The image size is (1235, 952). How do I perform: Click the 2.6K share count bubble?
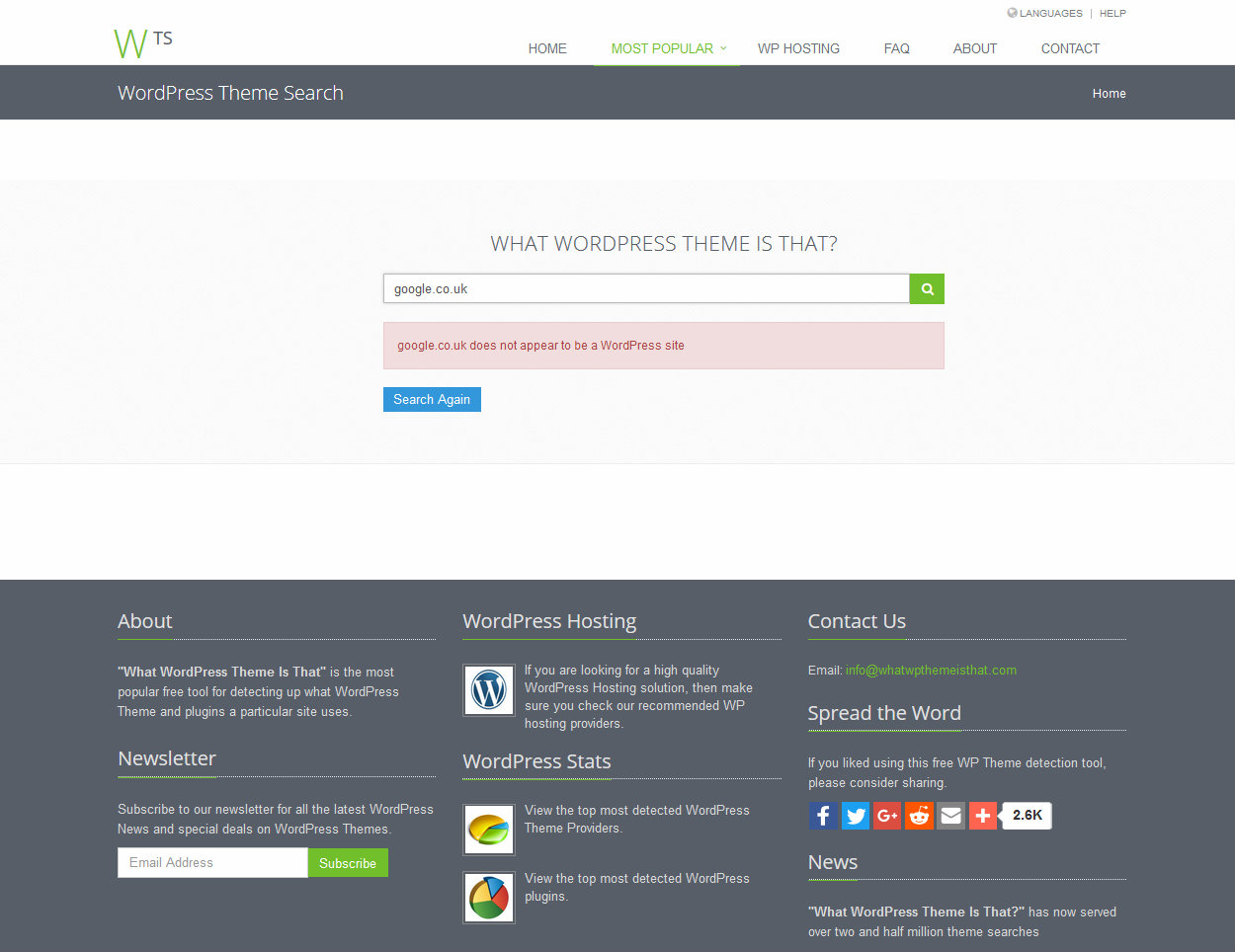coord(1027,816)
